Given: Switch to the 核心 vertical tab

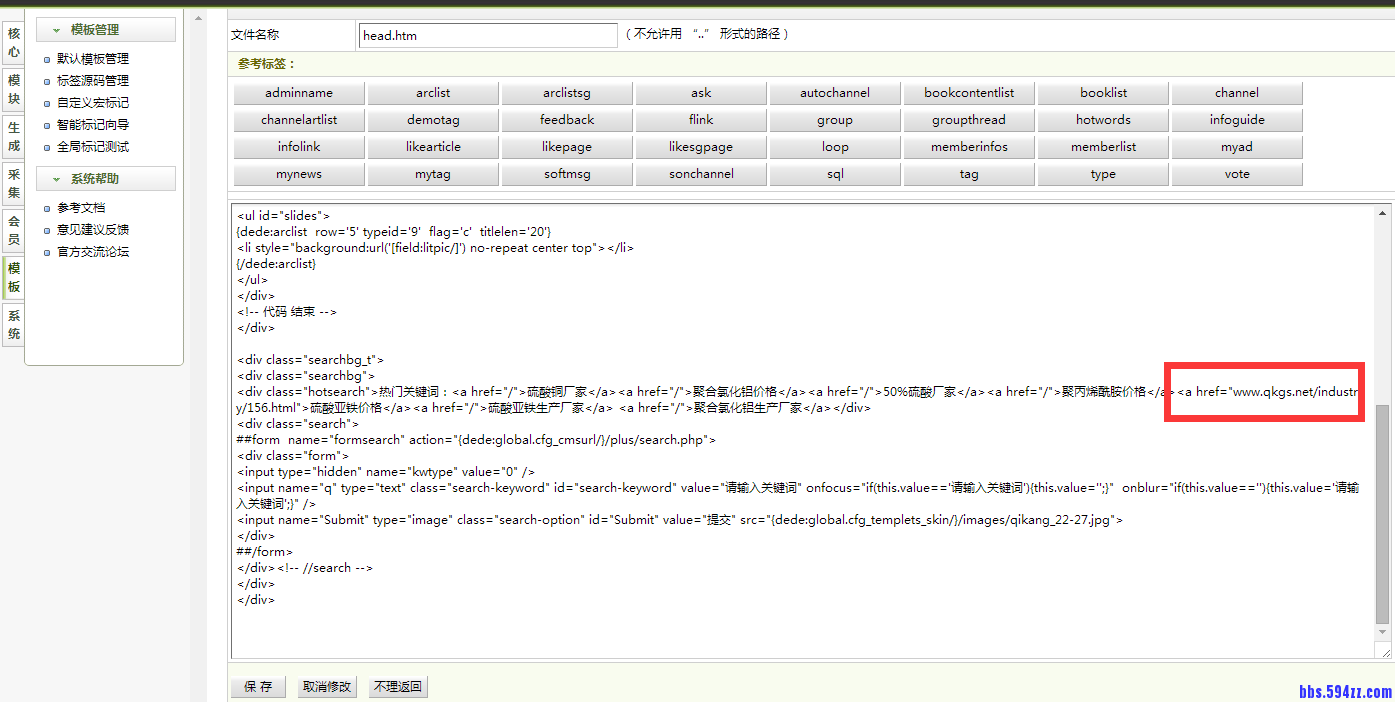Looking at the screenshot, I should (x=13, y=42).
